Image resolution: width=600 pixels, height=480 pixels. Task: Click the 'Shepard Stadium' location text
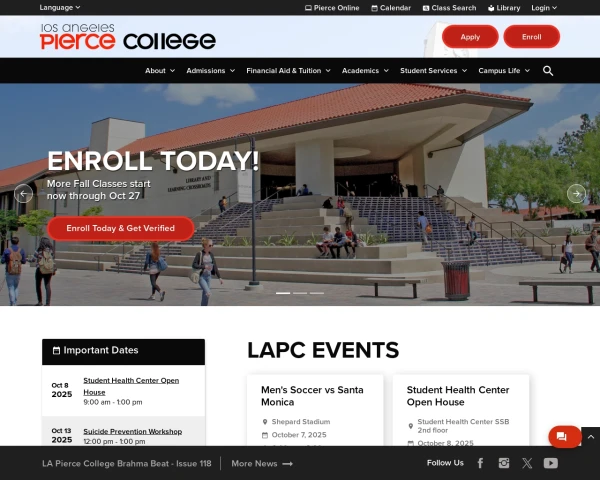(301, 422)
